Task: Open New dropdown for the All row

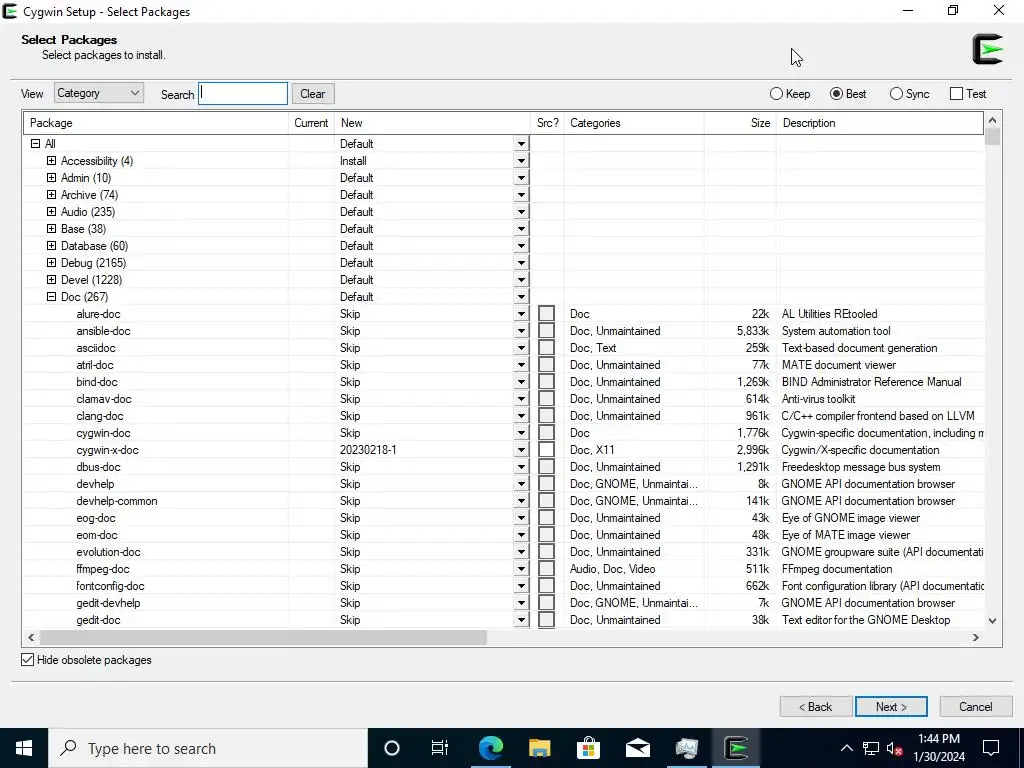Action: click(520, 144)
